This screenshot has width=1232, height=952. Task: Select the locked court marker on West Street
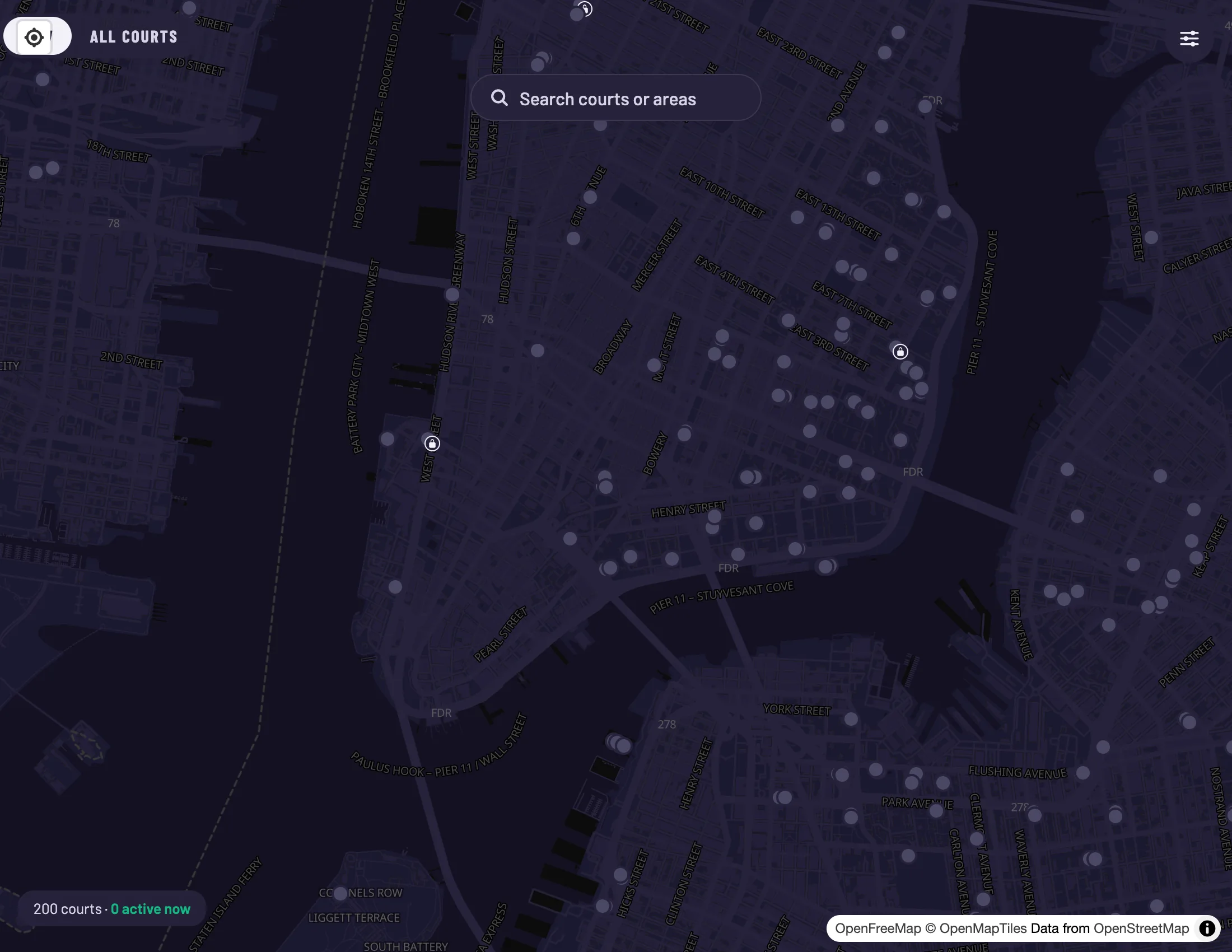[432, 444]
